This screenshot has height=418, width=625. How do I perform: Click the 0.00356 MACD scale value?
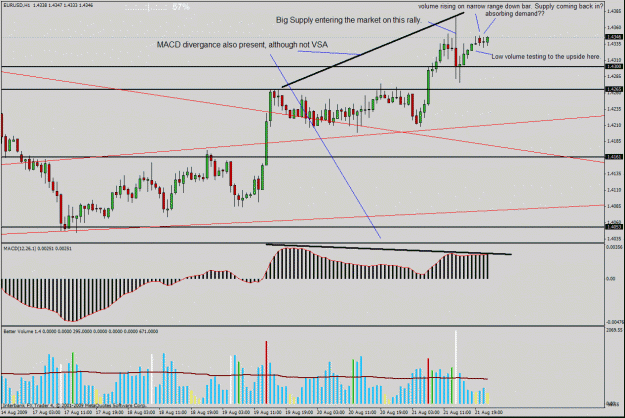click(x=614, y=247)
